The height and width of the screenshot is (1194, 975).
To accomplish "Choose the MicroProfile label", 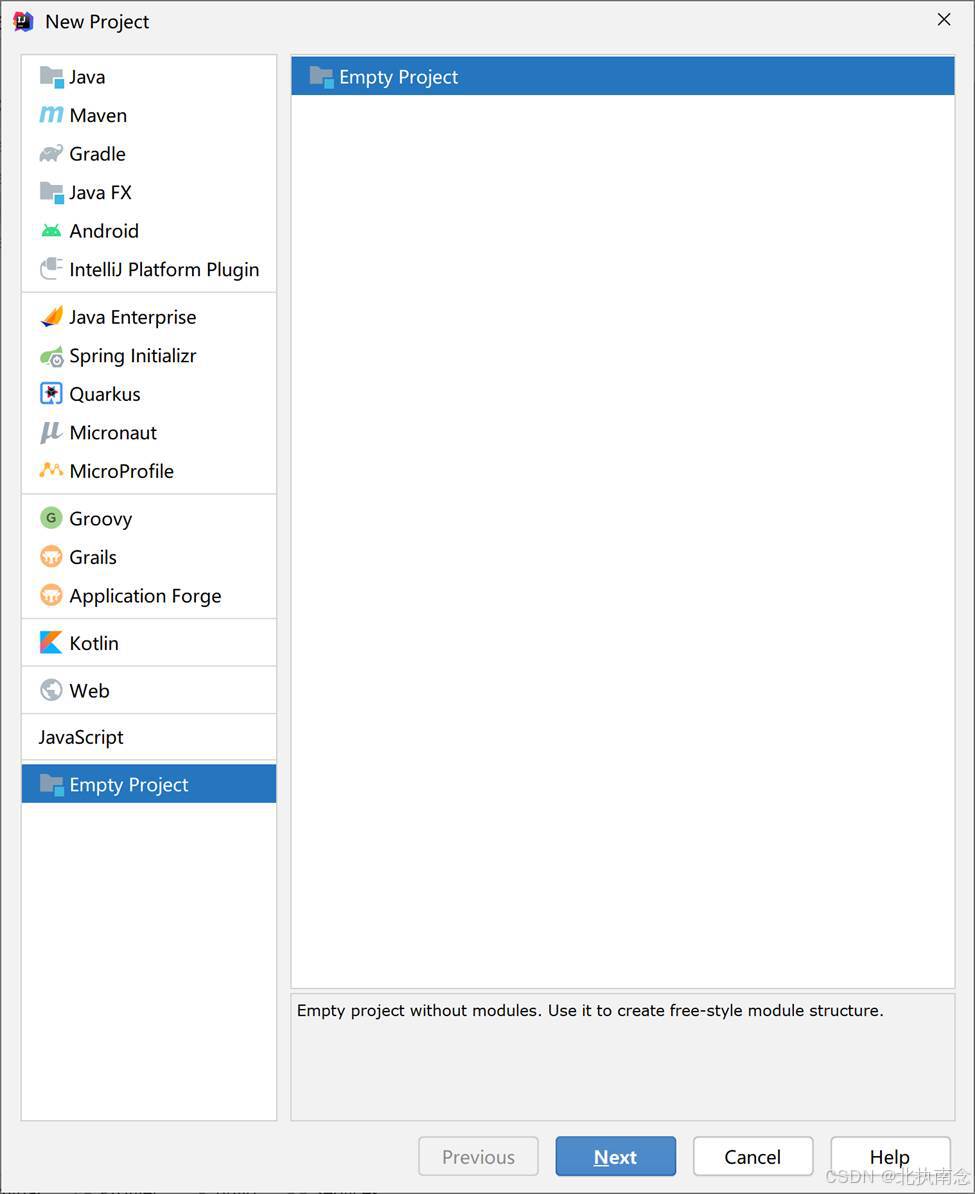I will click(x=122, y=471).
